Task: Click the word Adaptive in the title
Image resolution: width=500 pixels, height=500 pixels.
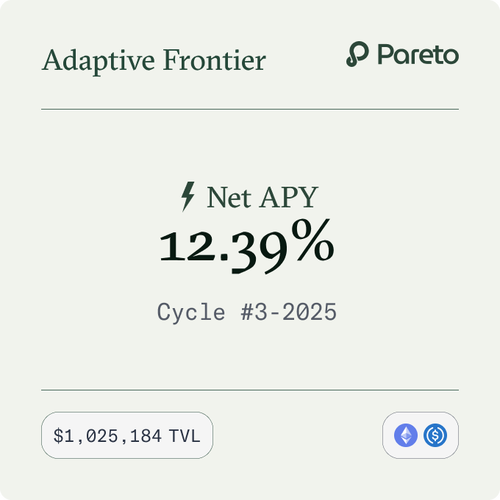Action: (x=98, y=61)
